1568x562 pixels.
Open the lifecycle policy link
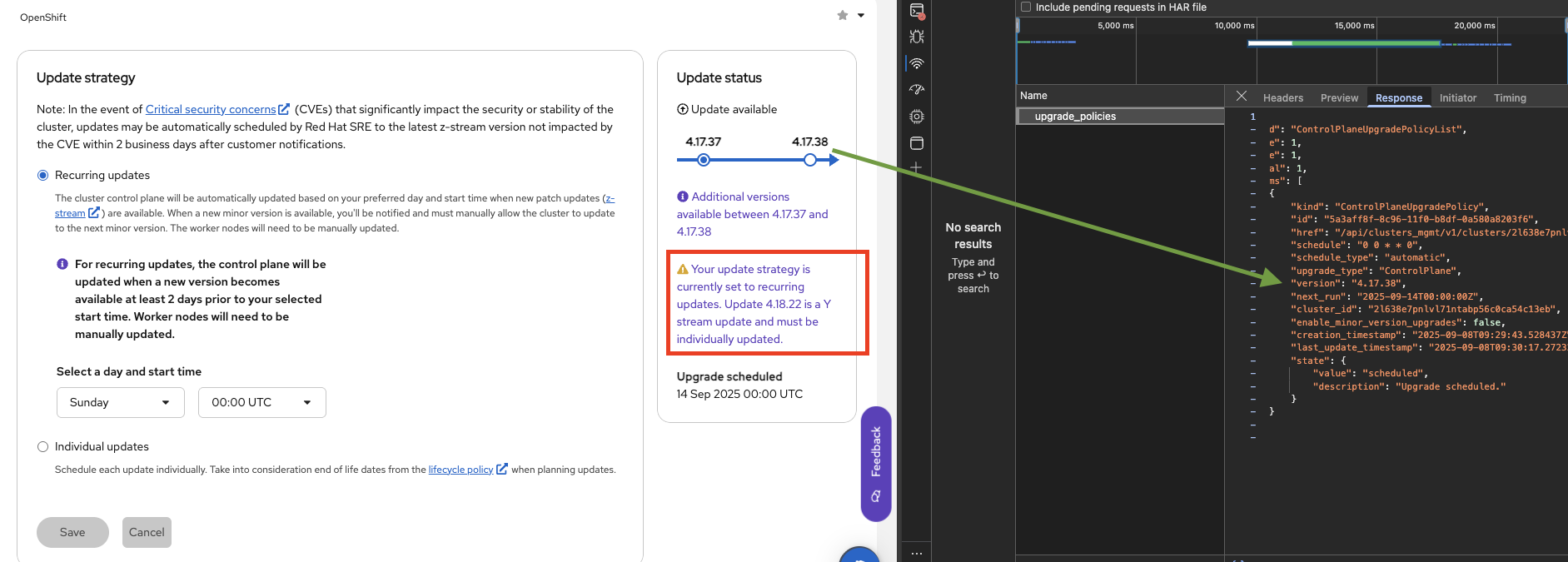click(x=460, y=470)
